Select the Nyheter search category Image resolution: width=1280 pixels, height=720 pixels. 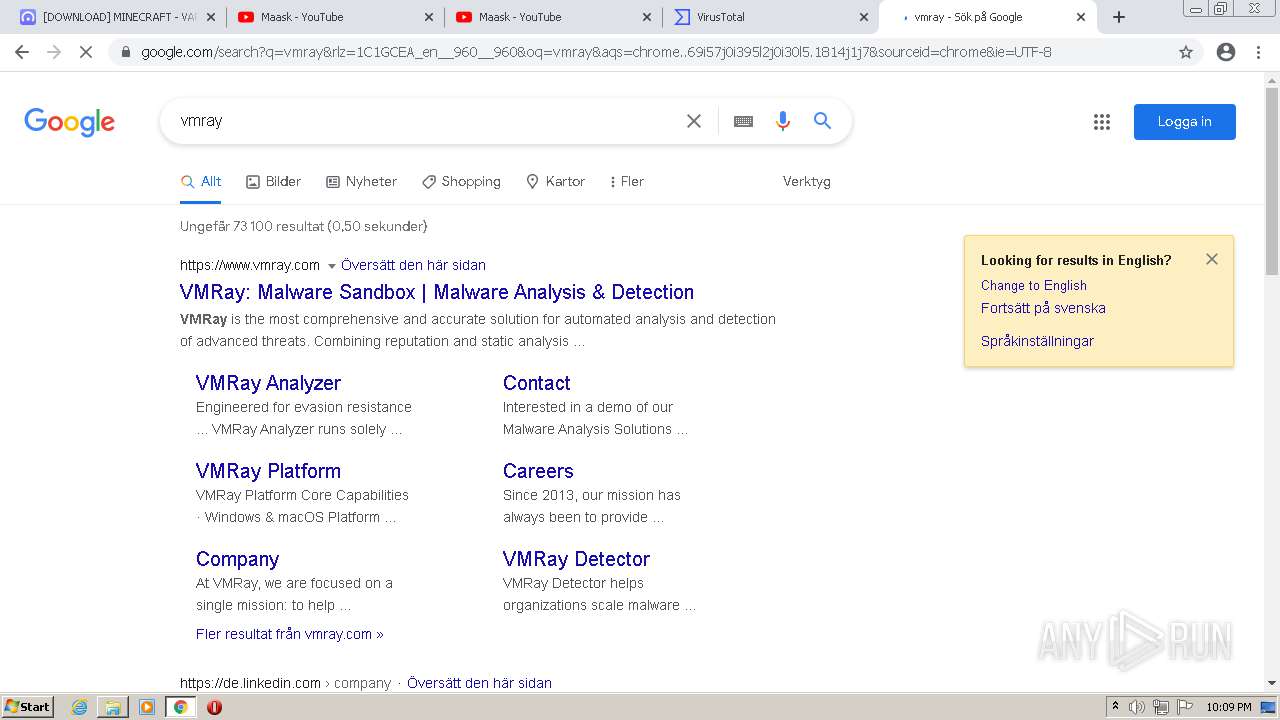(x=361, y=181)
